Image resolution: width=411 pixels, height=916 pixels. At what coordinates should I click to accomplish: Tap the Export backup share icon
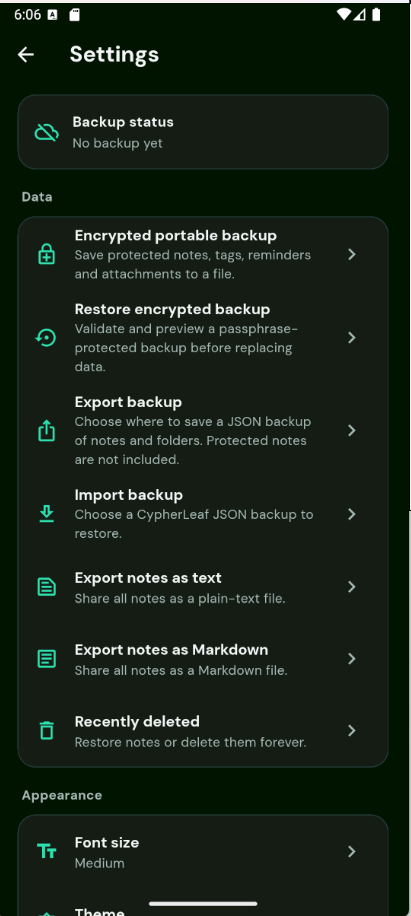click(x=47, y=431)
